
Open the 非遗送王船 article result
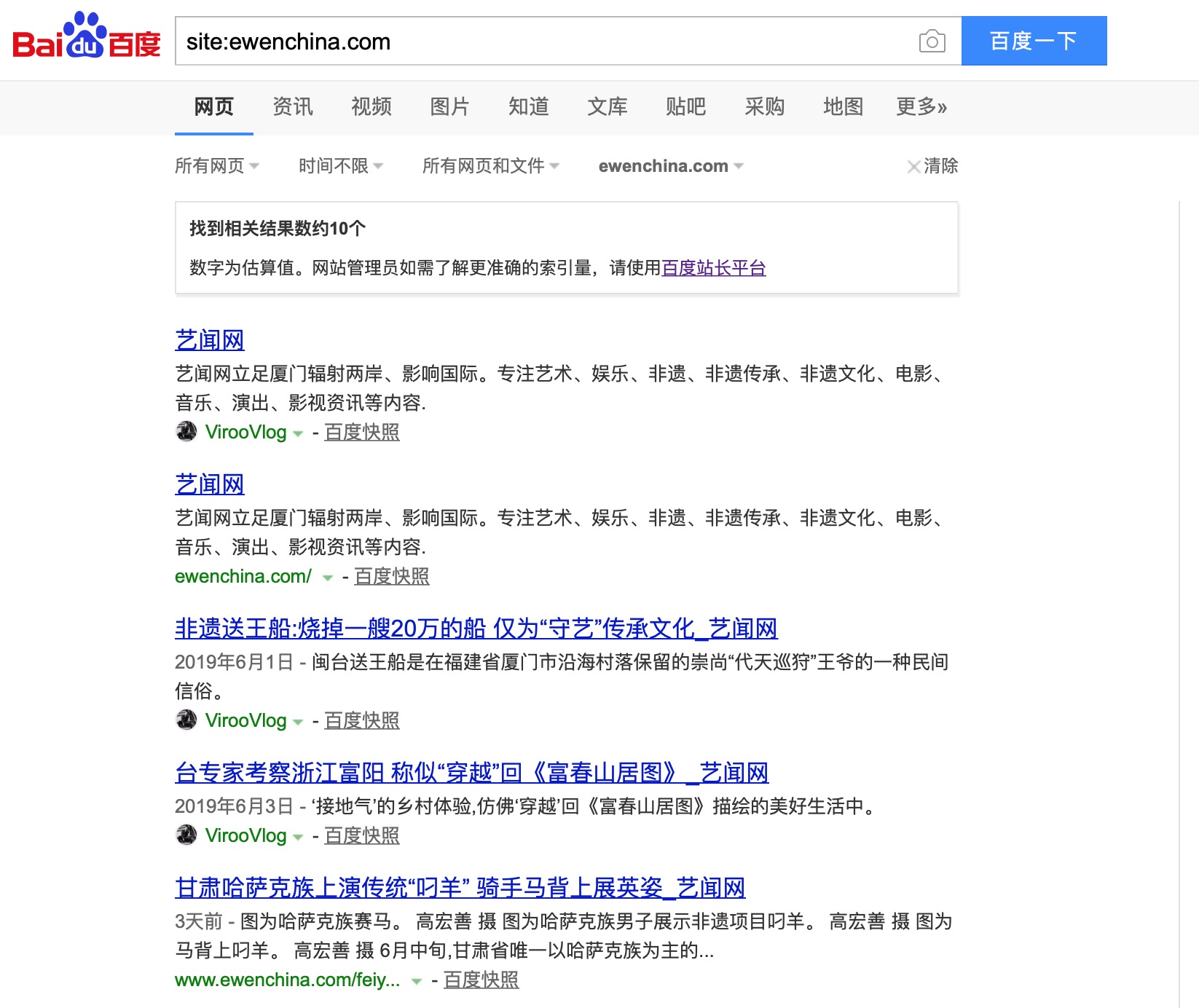coord(476,629)
